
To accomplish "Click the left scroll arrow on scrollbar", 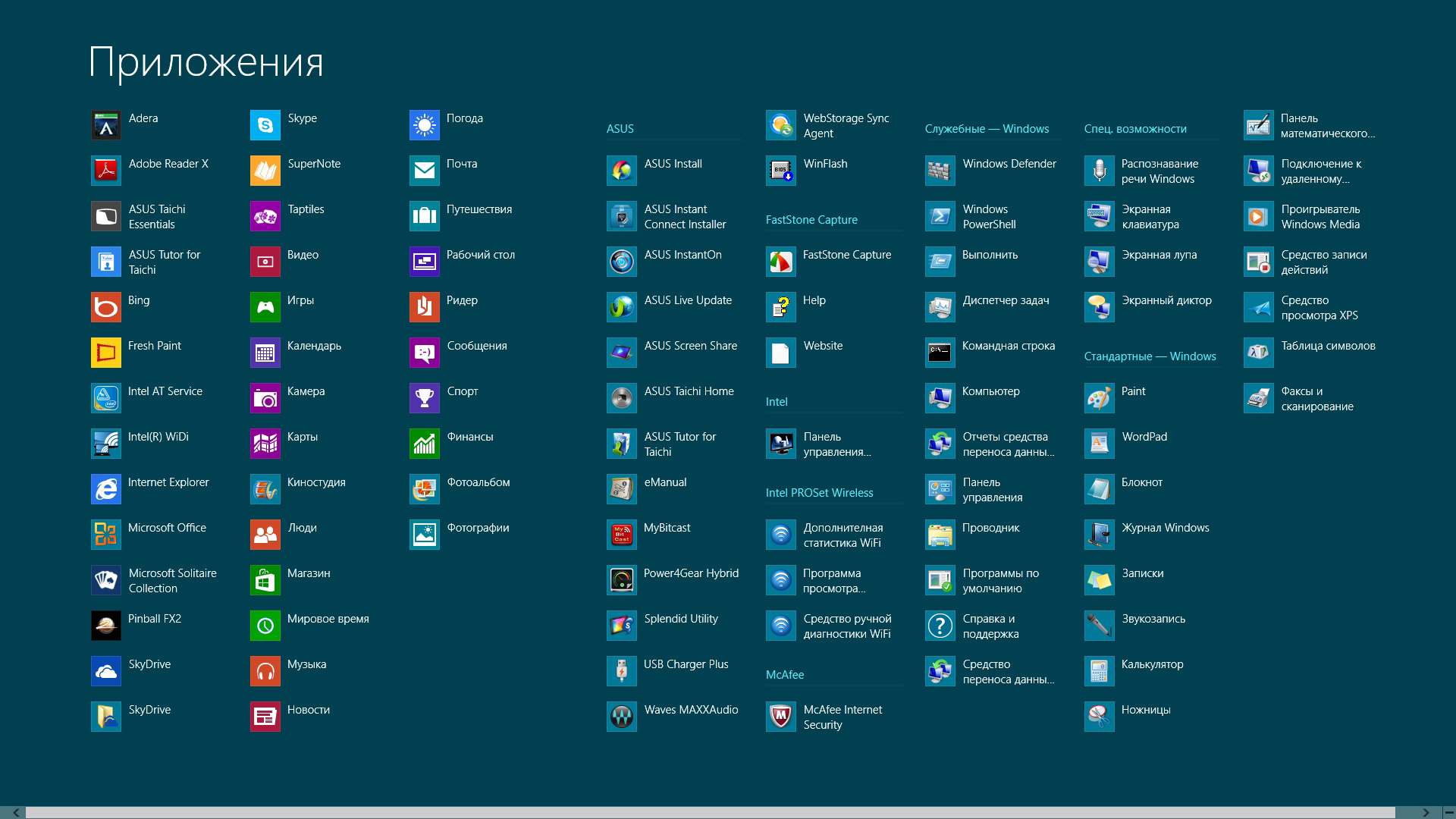I will click(16, 812).
